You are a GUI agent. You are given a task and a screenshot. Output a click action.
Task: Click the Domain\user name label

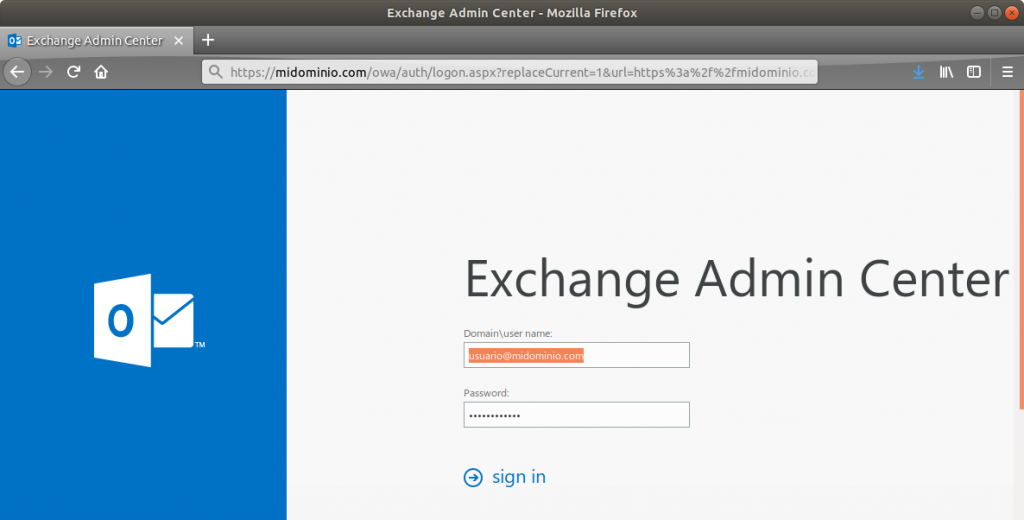point(508,333)
